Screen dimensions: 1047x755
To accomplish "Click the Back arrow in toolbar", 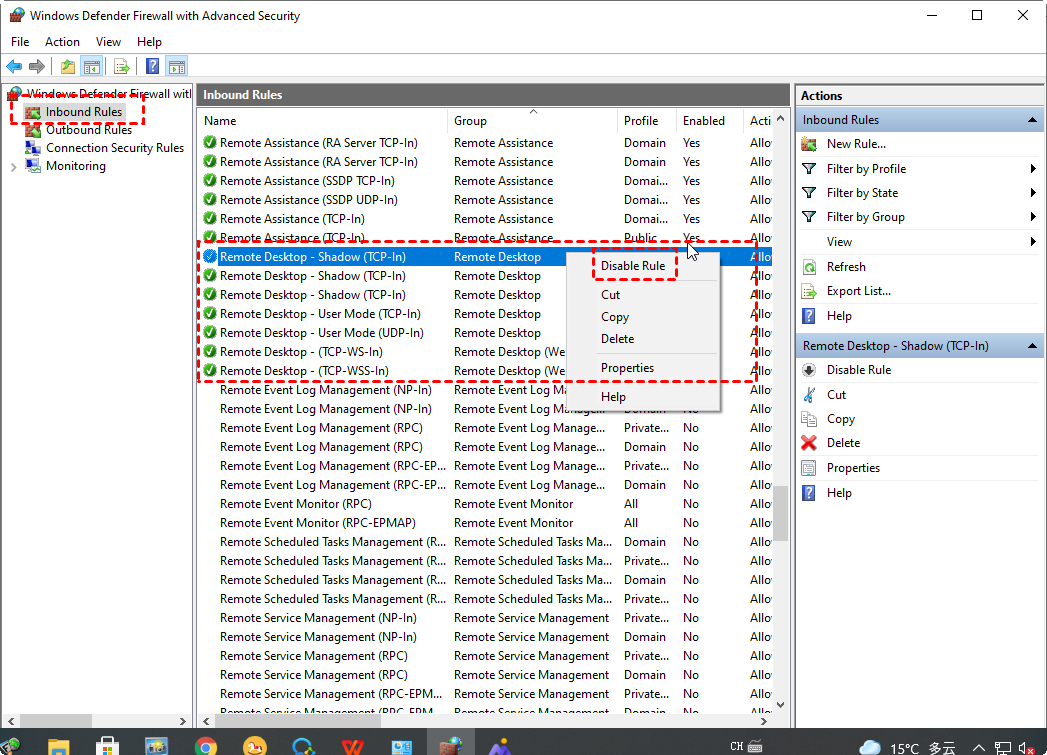I will point(14,67).
